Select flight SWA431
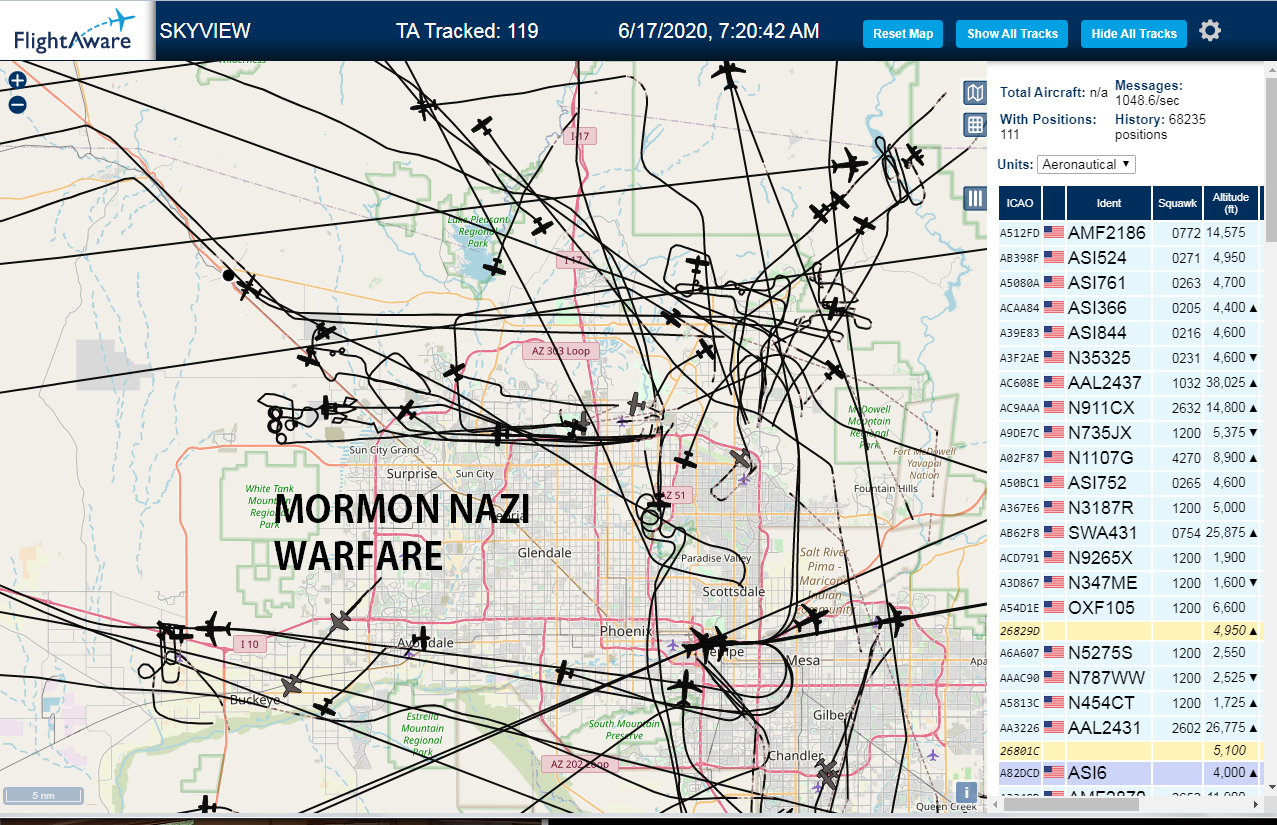 point(1129,533)
